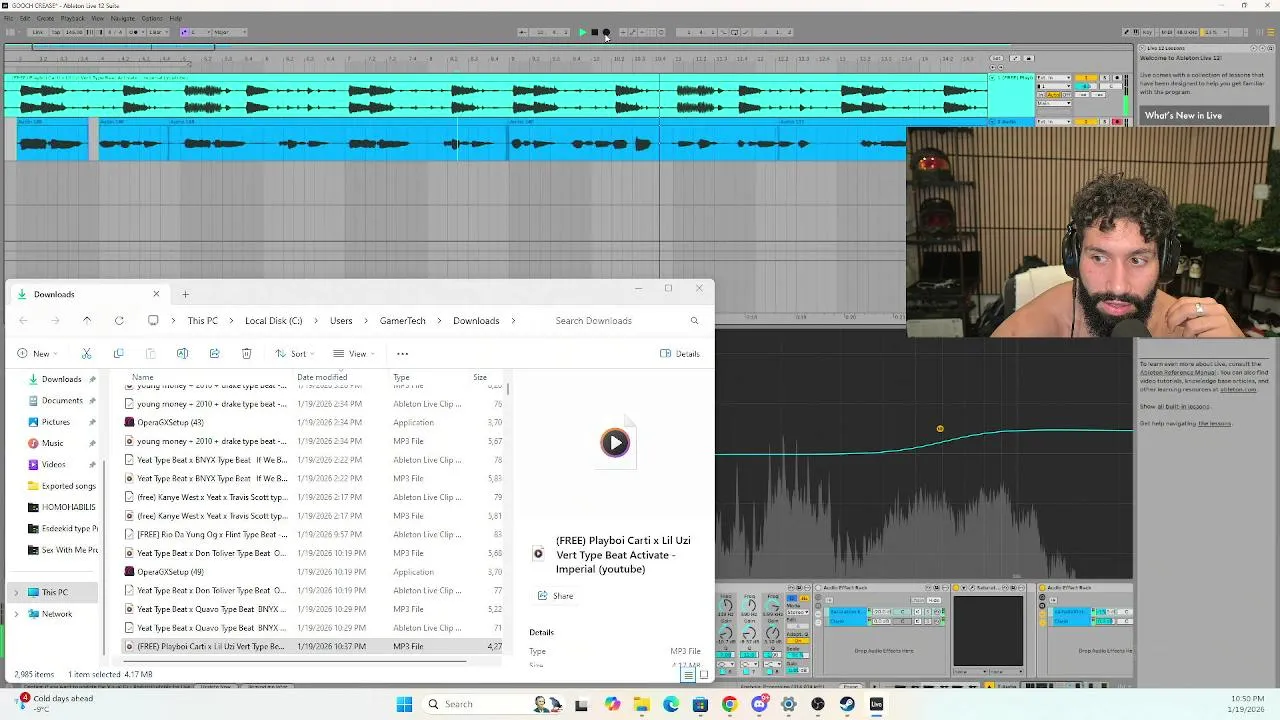Click the search magnifier in Explorer
Image resolution: width=1280 pixels, height=720 pixels.
[694, 321]
